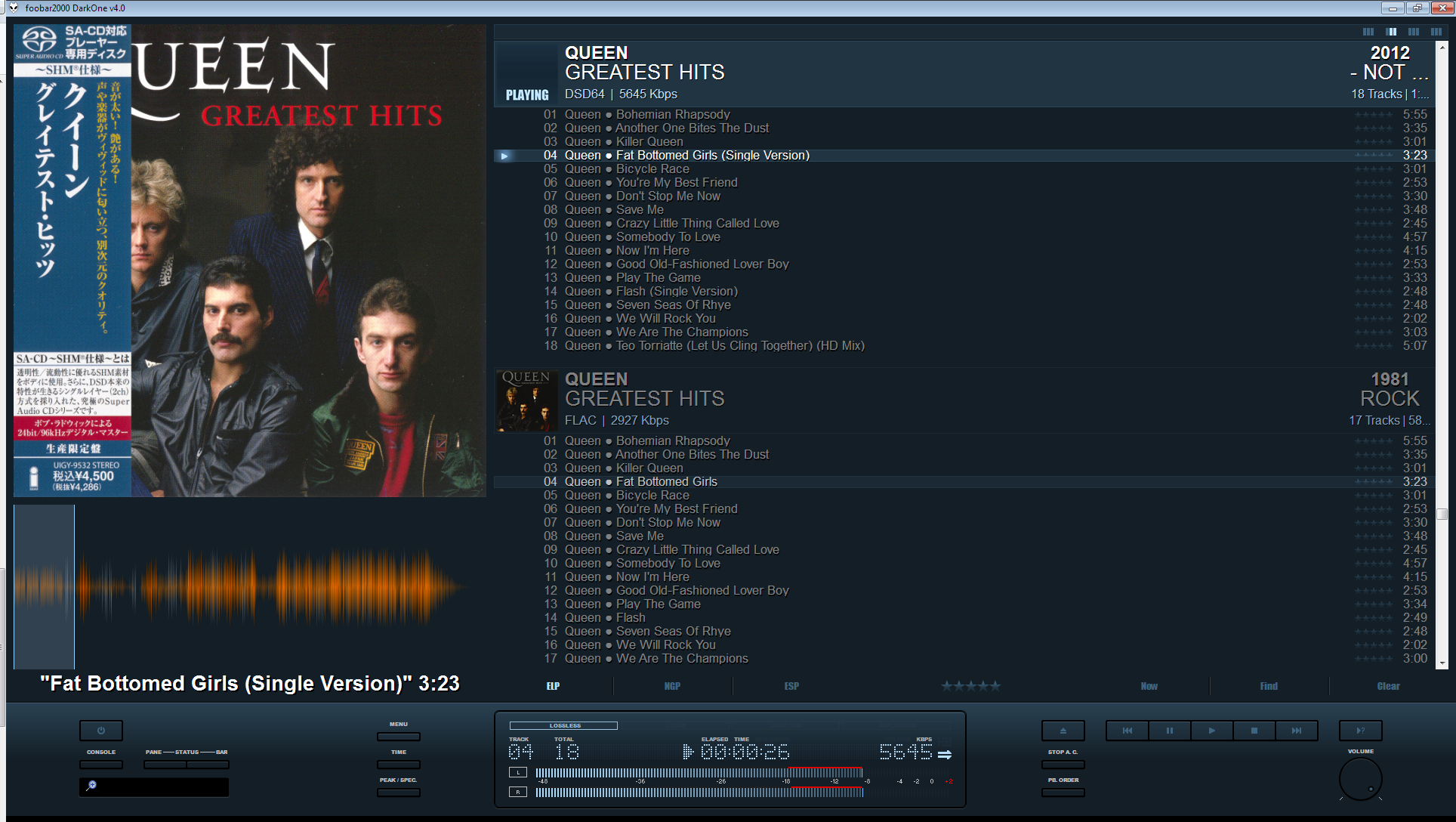The height and width of the screenshot is (822, 1456).
Task: Skip to the previous track
Action: [1127, 731]
